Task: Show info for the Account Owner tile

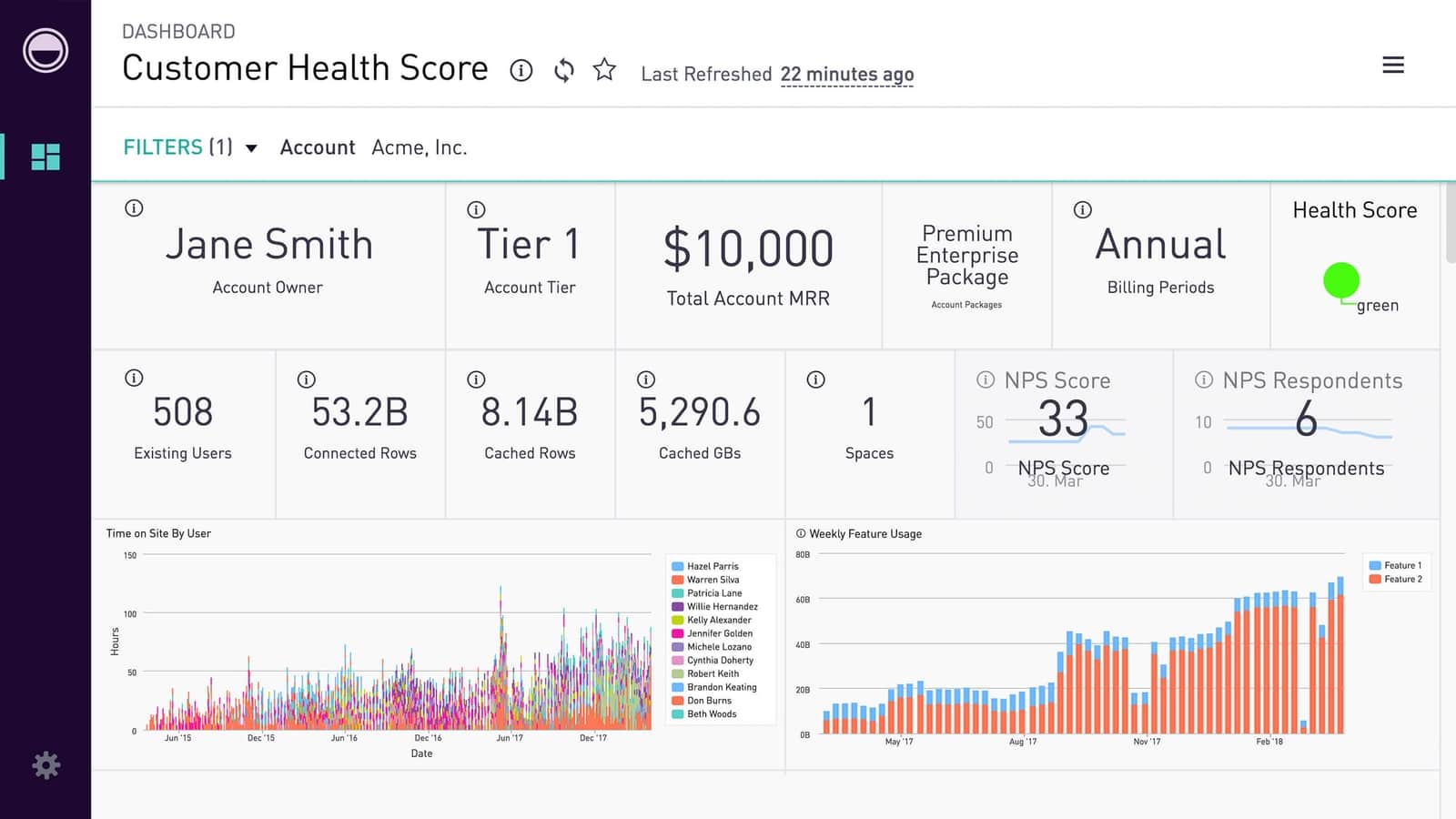Action: pos(134,208)
